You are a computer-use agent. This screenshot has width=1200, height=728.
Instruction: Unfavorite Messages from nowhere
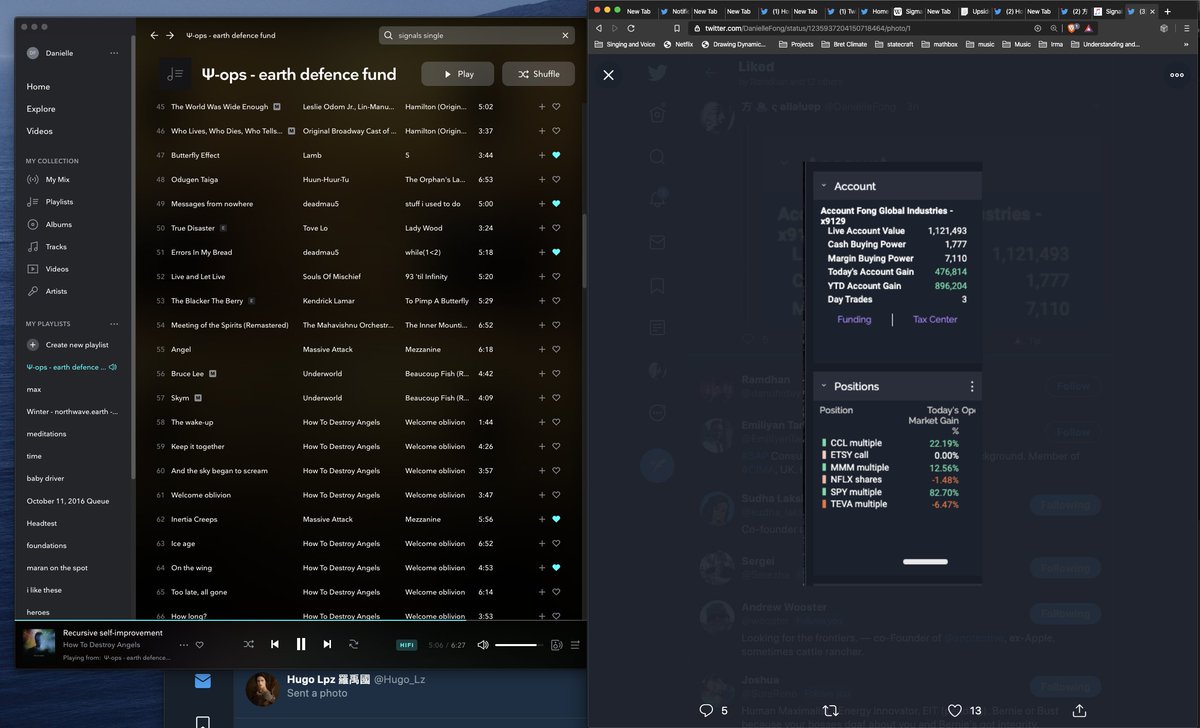coord(557,204)
